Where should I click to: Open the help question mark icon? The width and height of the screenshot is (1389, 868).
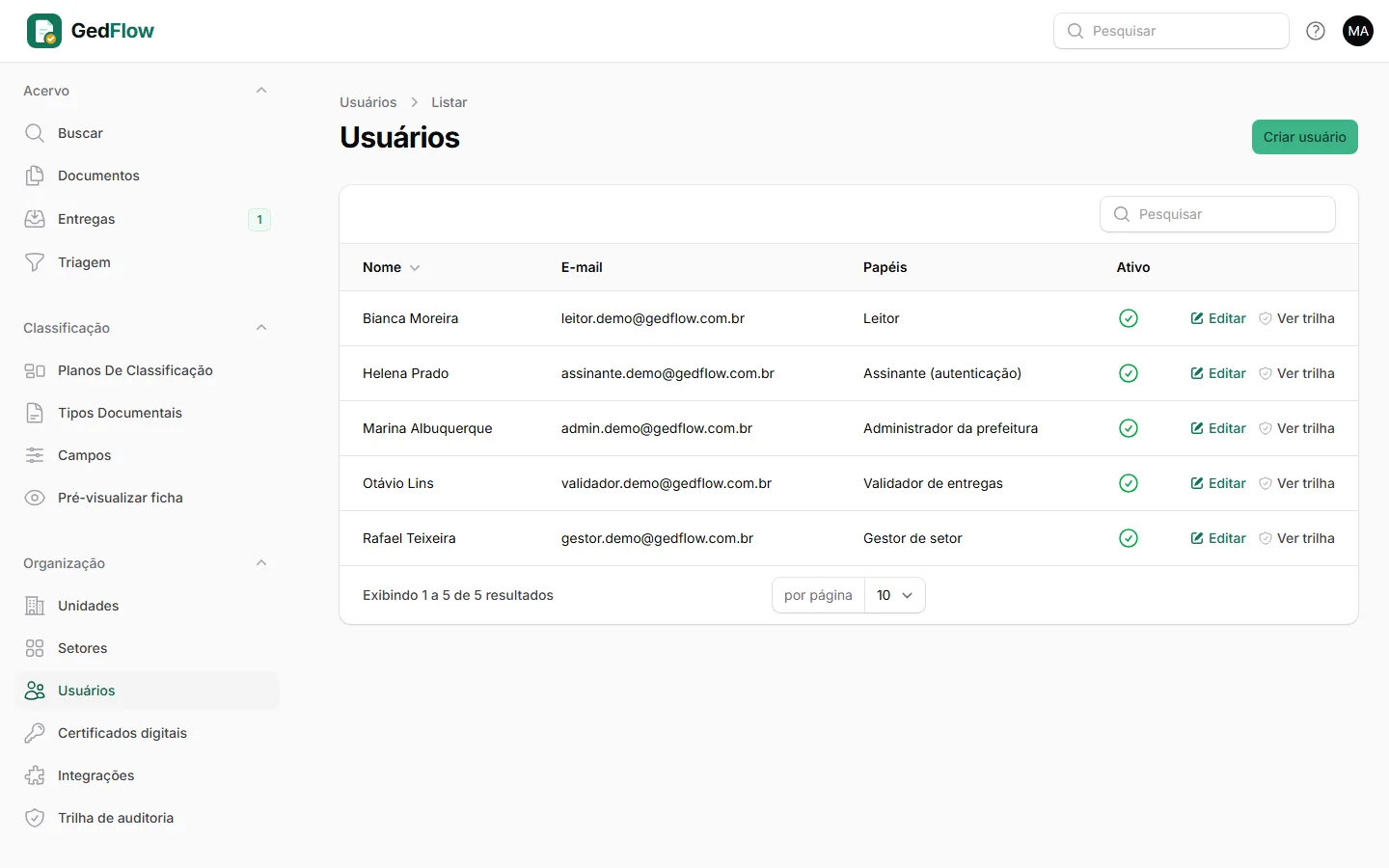pyautogui.click(x=1316, y=31)
